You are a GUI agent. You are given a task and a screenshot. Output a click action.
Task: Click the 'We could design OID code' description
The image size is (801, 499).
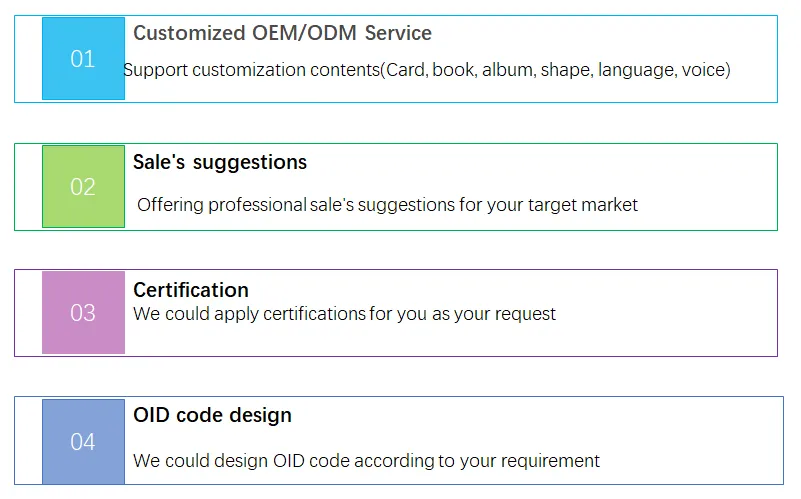point(366,461)
